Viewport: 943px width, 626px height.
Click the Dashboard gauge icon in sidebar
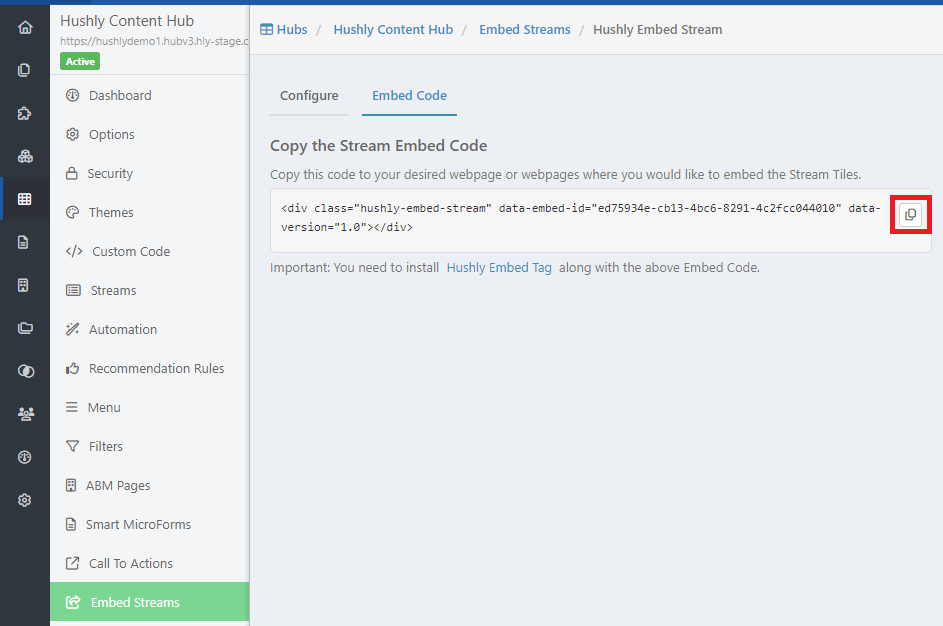[73, 95]
